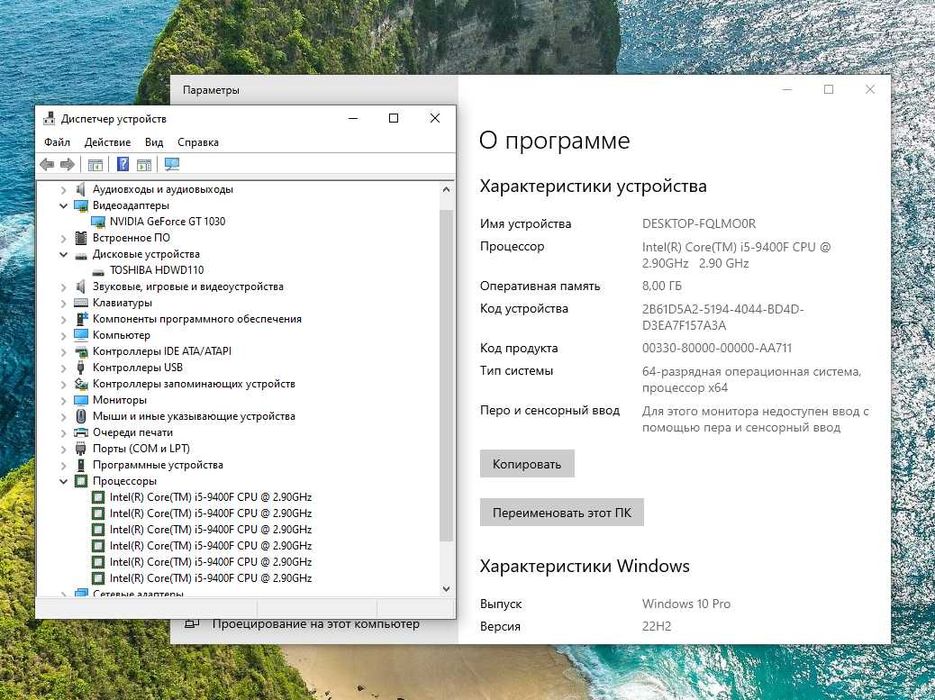Screen dimensions: 935x700
Task: Click the Дисковые устройства disk icon
Action: tap(81, 255)
